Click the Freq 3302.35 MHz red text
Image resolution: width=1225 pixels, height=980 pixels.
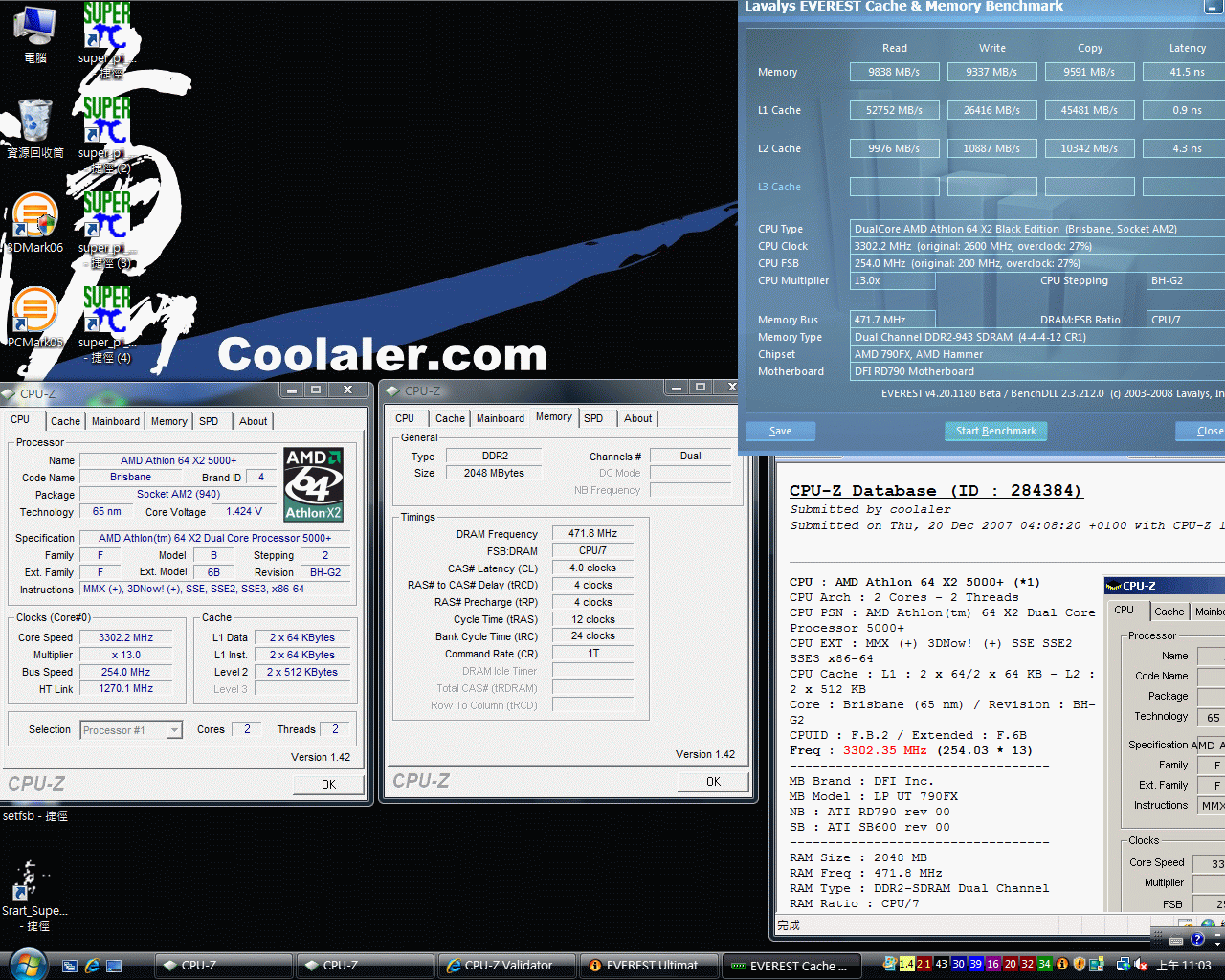[884, 751]
